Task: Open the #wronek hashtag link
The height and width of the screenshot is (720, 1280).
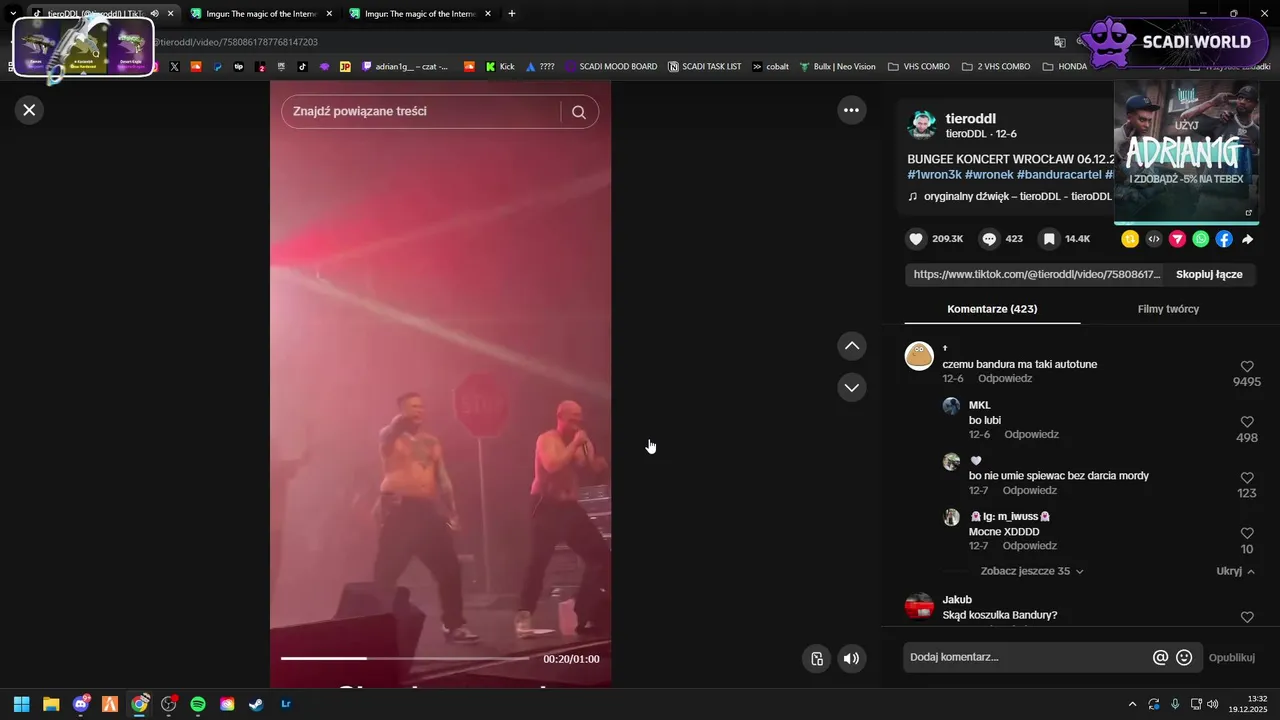Action: tap(989, 174)
